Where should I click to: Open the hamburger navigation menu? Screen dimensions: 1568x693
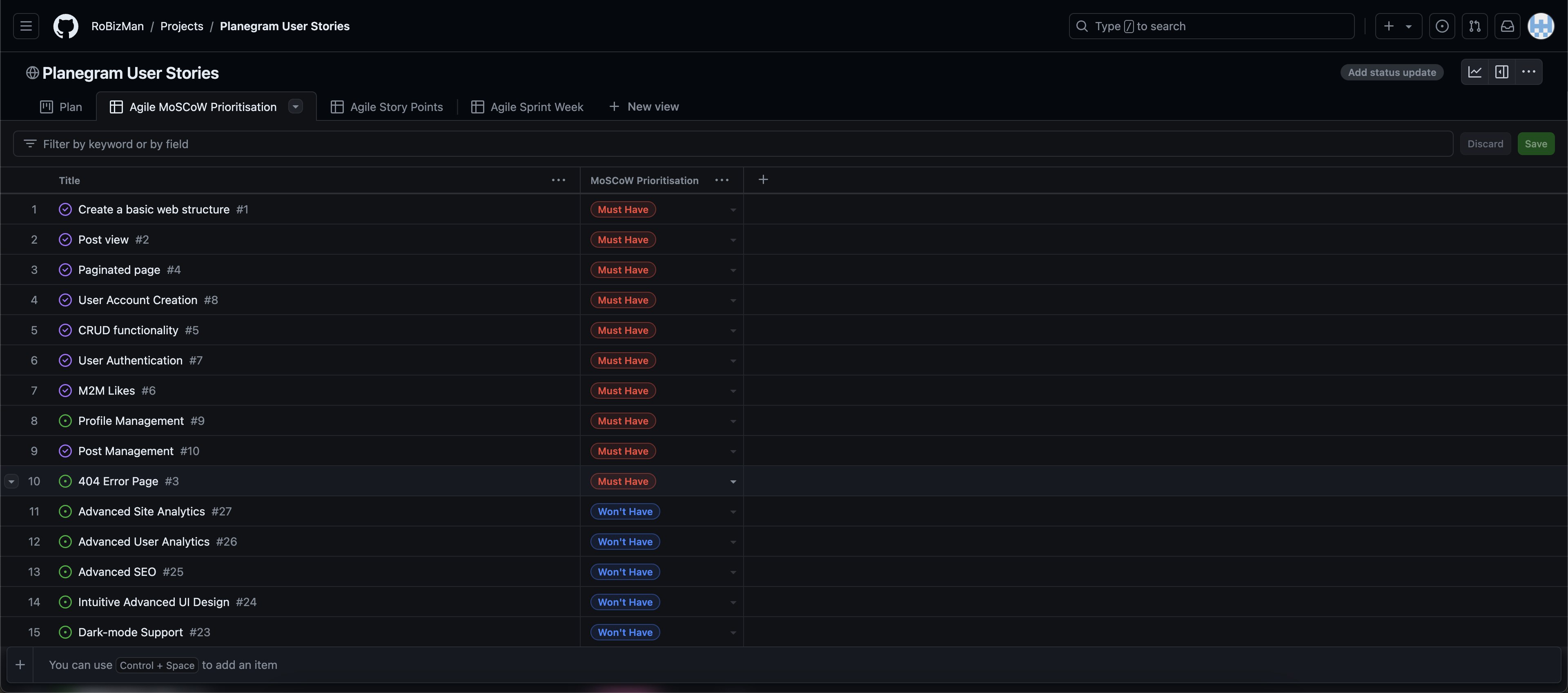(26, 26)
